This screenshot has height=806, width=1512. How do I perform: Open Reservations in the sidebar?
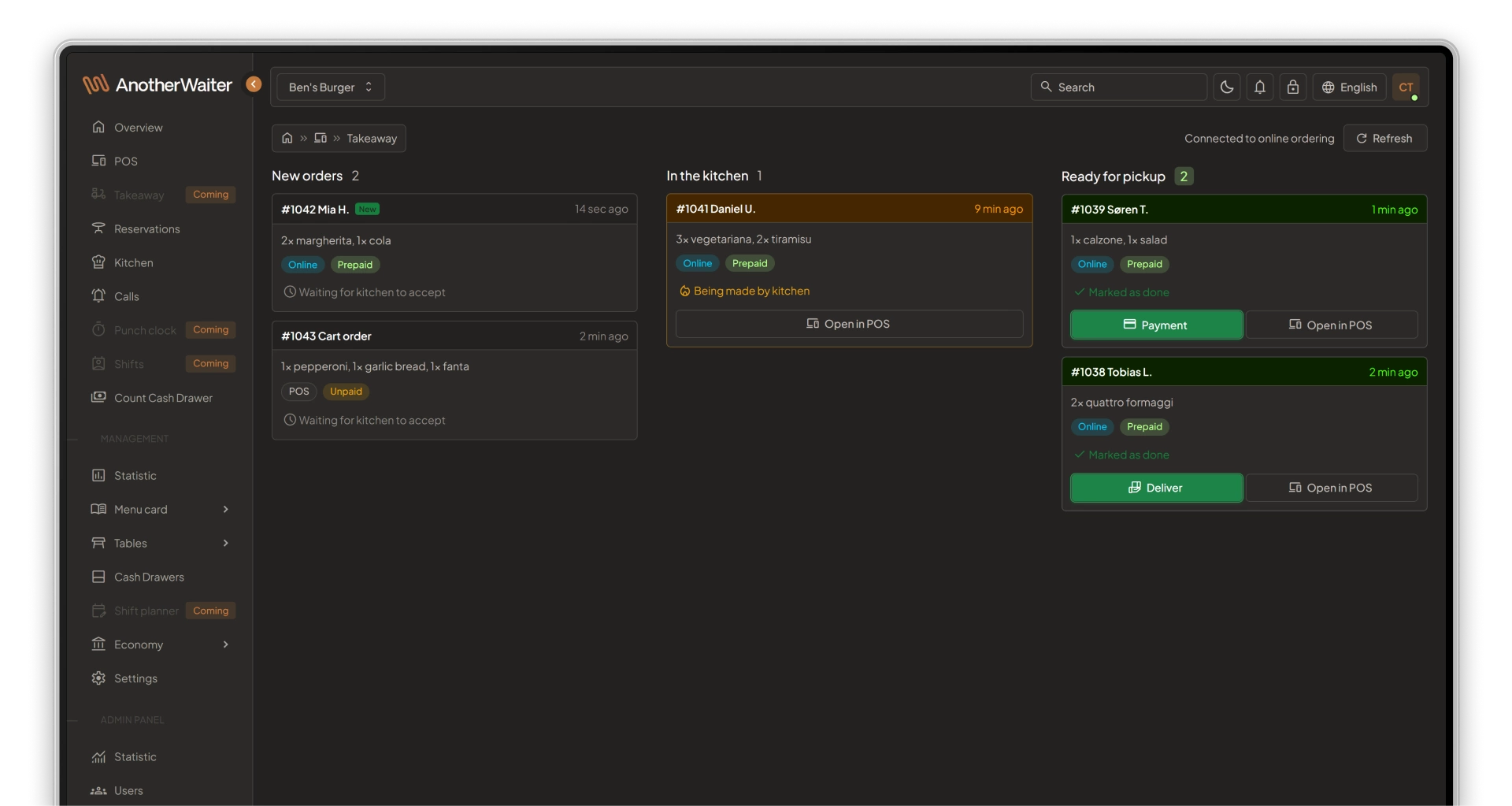[163, 228]
